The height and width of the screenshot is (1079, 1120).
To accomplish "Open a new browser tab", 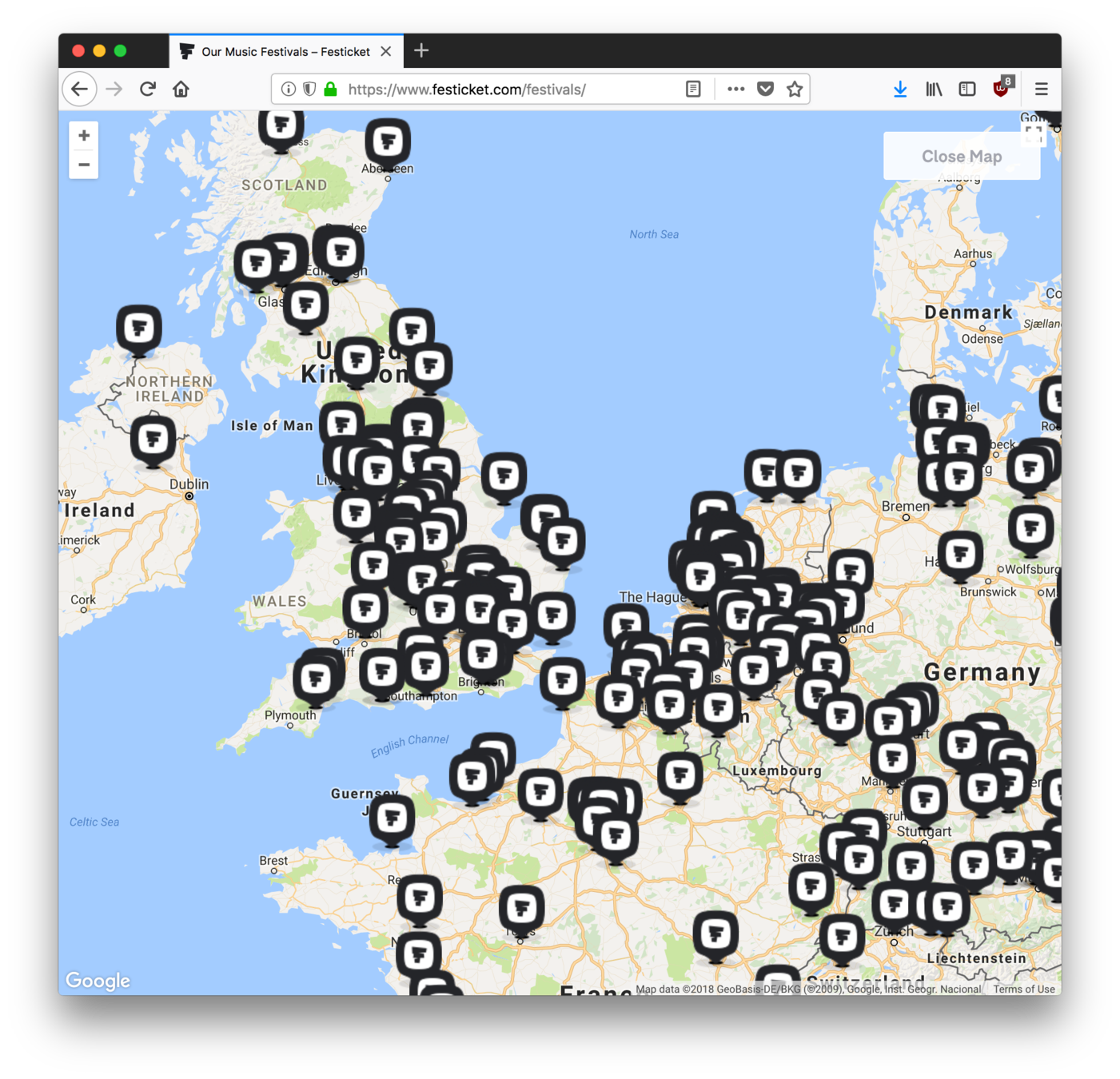I will 421,51.
